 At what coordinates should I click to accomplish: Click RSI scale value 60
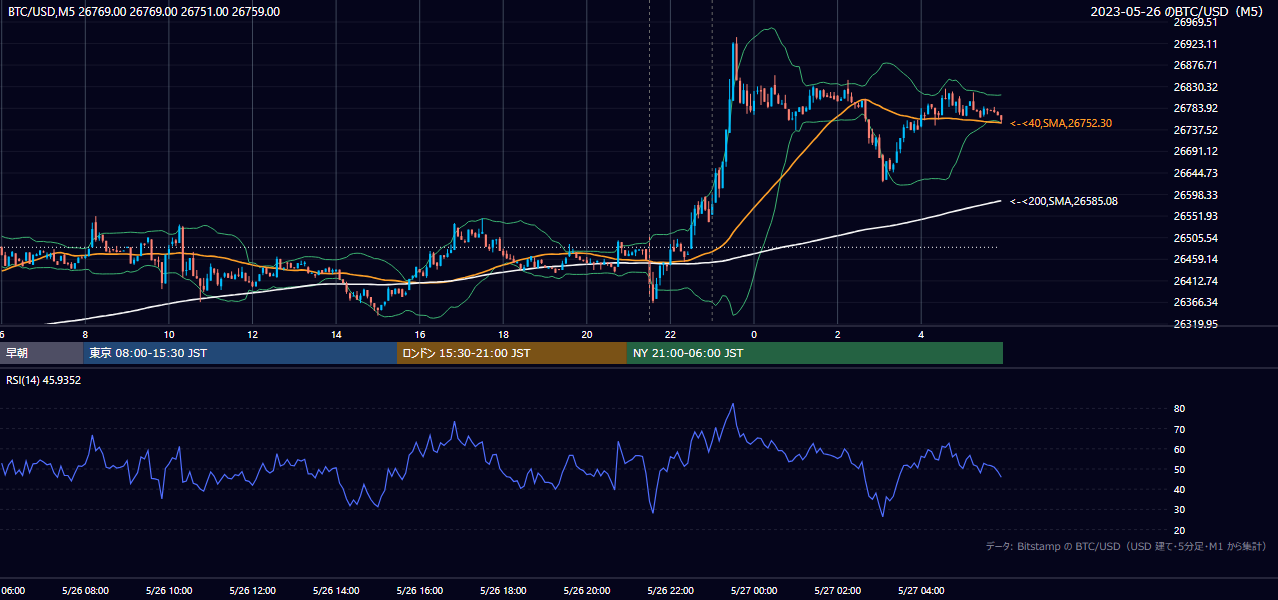click(1180, 449)
